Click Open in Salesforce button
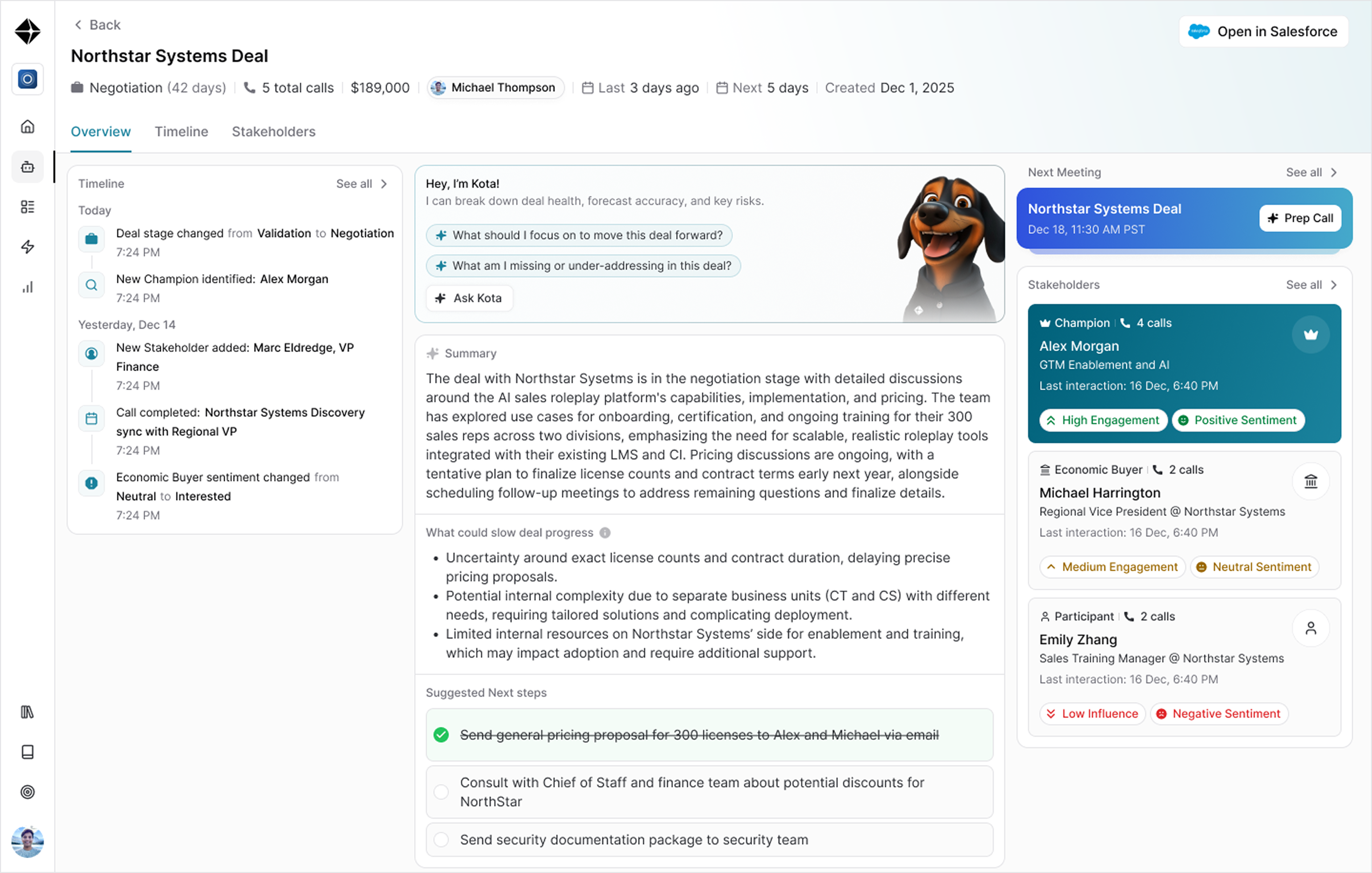The width and height of the screenshot is (1372, 873). tap(1263, 31)
